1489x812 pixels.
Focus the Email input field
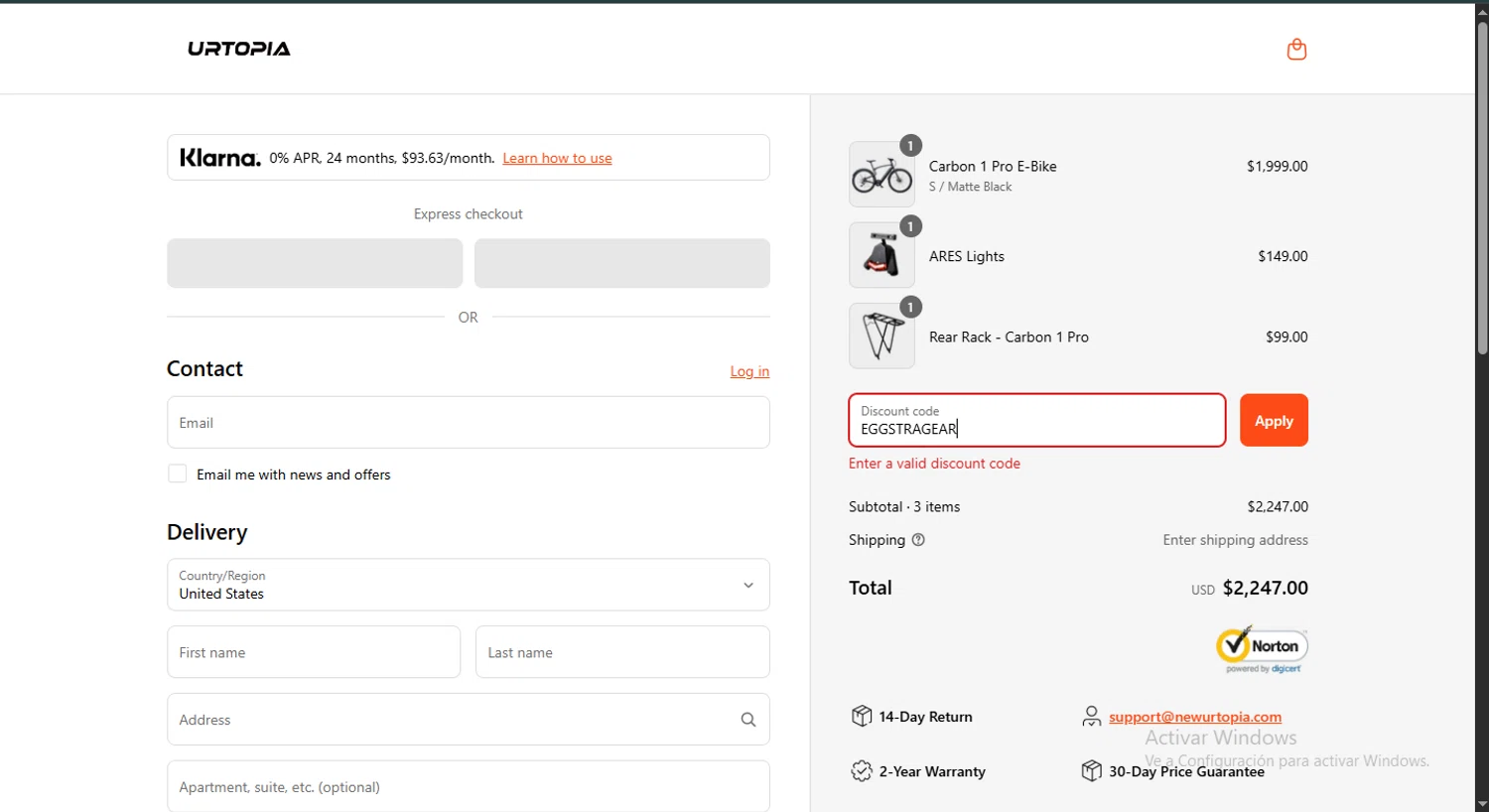pos(469,422)
